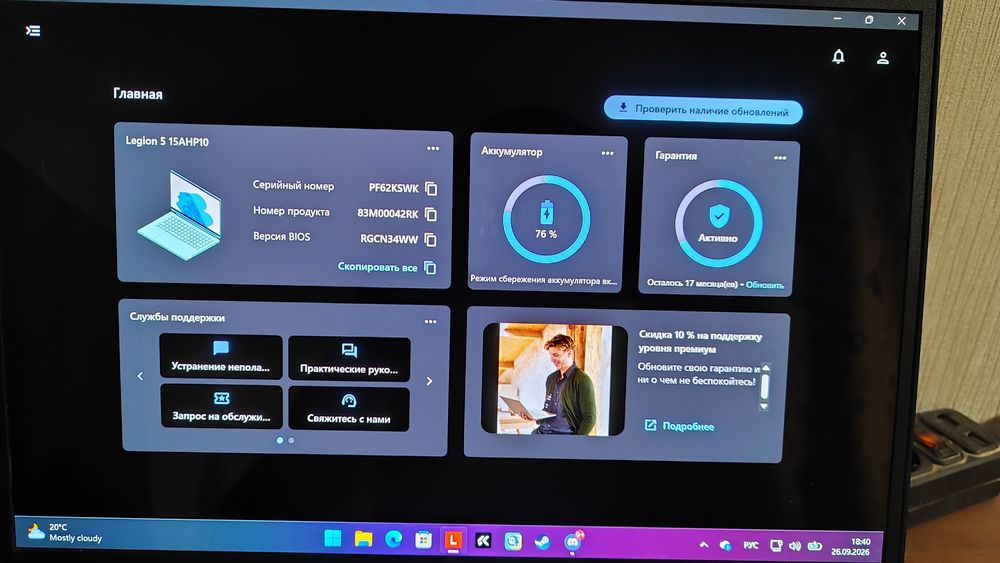The image size is (1000, 563).
Task: Launch Microsoft Edge from taskbar
Action: coord(393,539)
